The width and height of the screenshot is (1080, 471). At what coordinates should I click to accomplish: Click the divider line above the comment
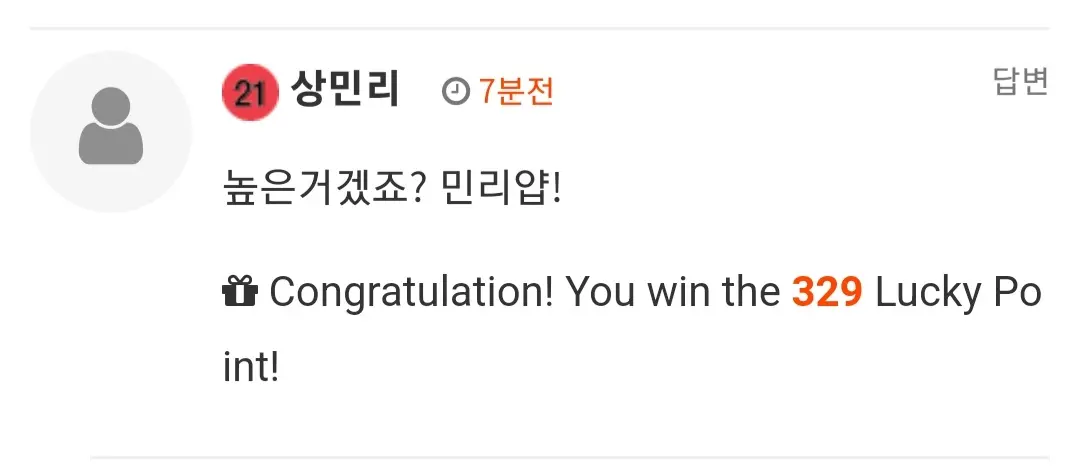pos(539,28)
